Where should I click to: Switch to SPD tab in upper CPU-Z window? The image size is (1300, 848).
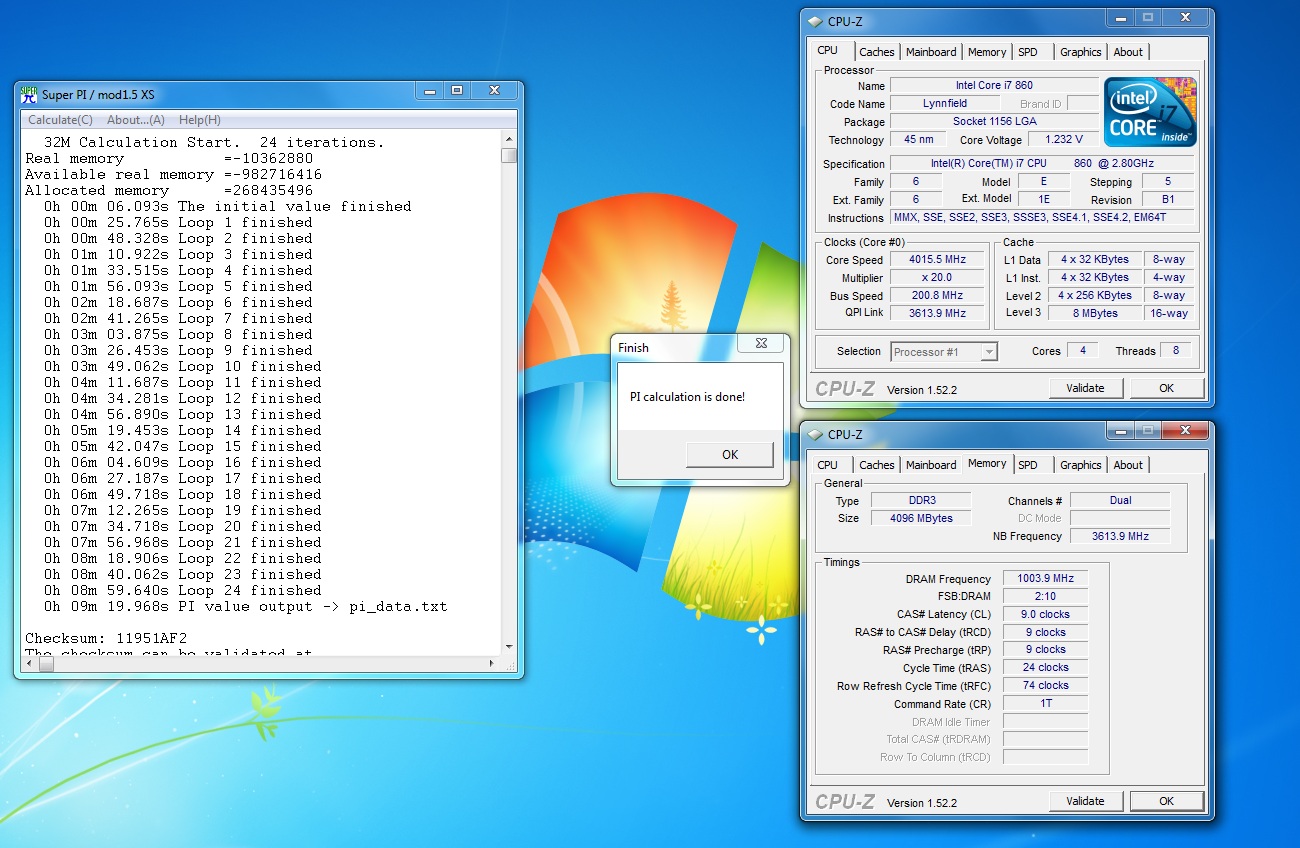(1028, 52)
